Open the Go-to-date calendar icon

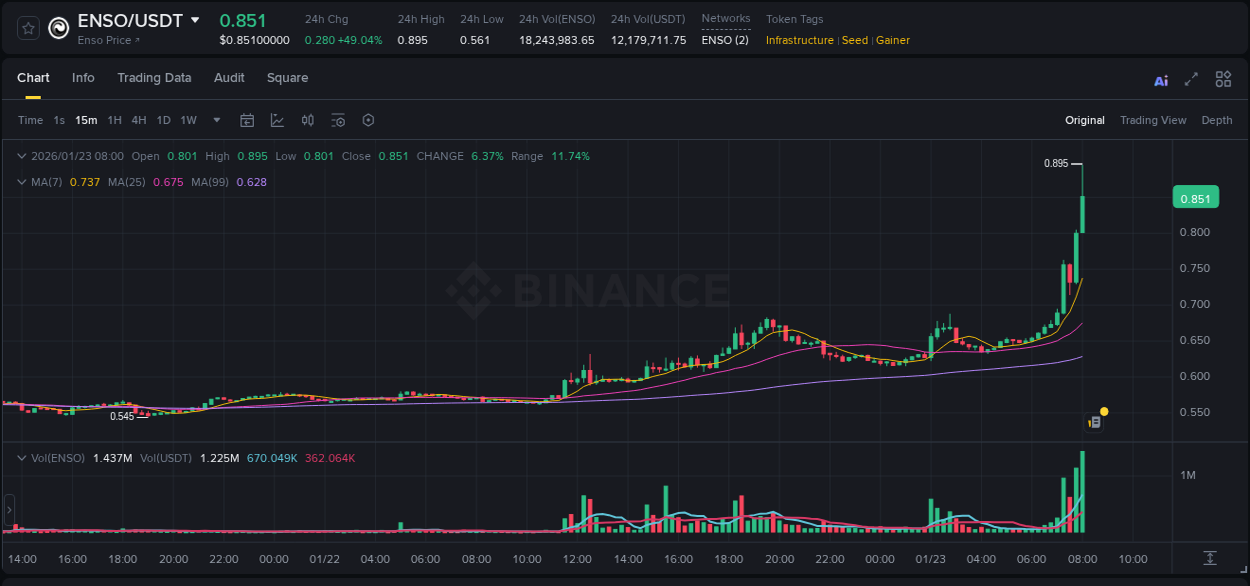(x=247, y=120)
